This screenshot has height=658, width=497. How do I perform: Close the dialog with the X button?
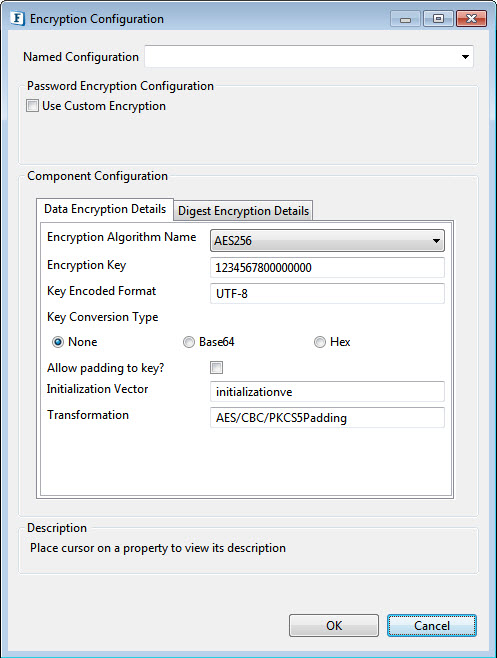pos(471,19)
